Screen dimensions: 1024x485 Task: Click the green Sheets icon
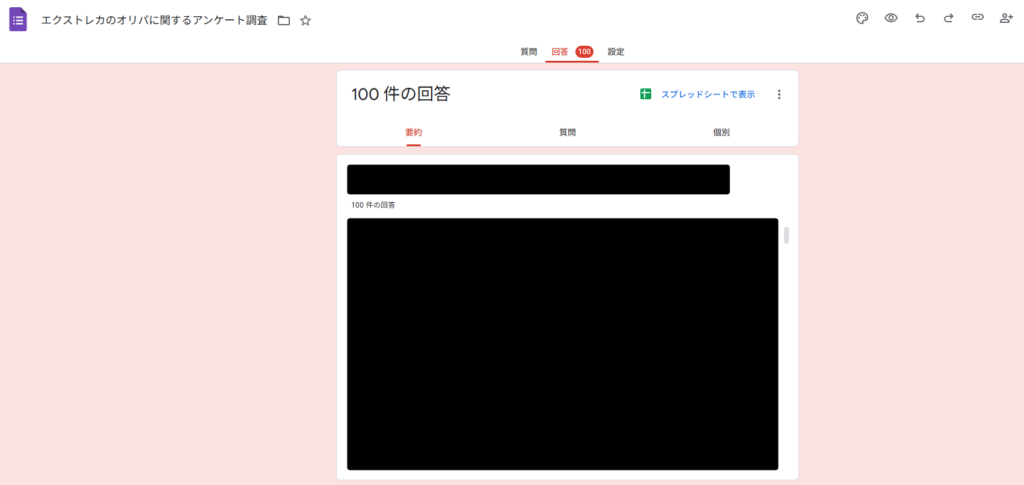click(x=646, y=94)
